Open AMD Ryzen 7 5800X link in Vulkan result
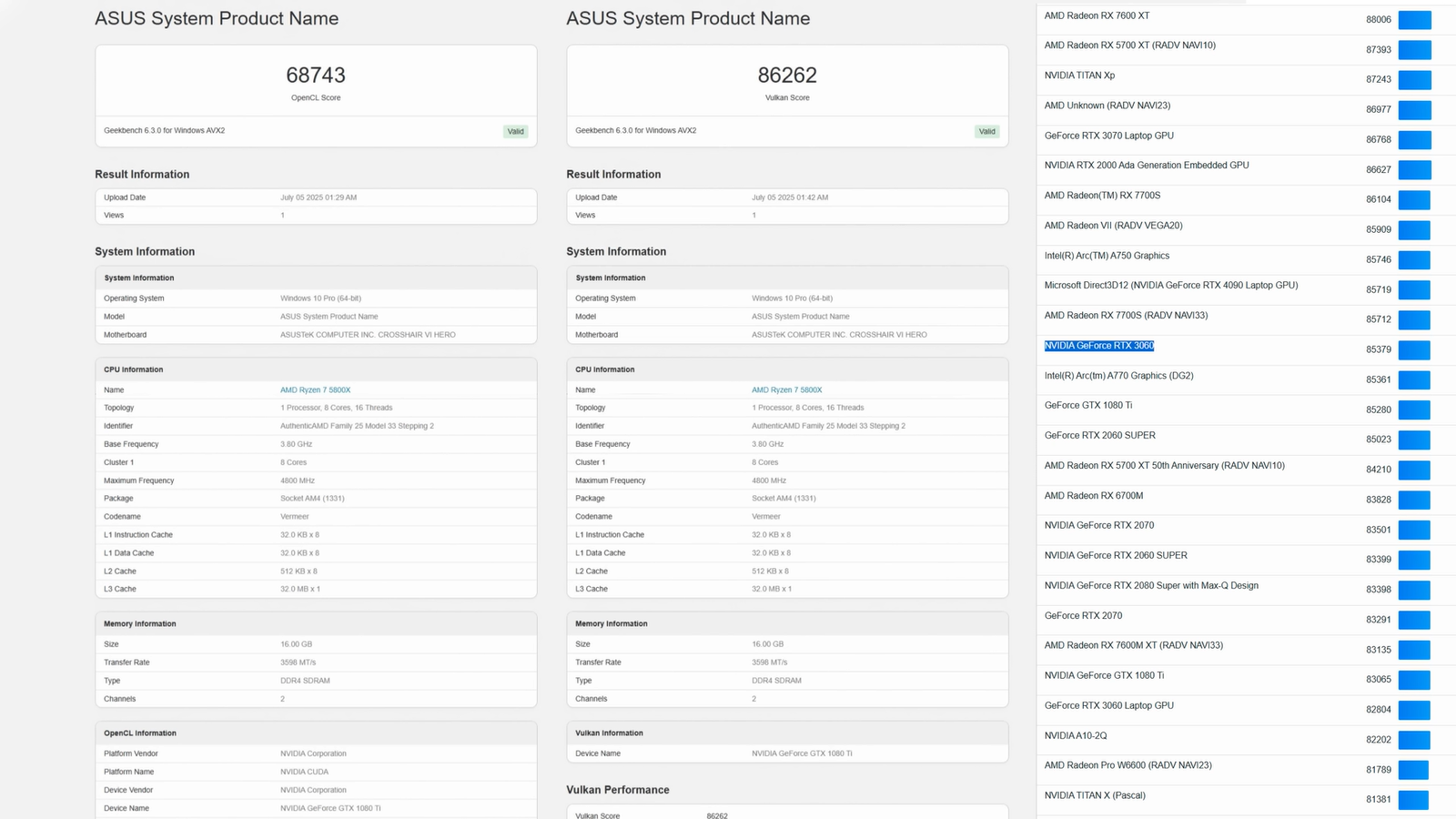 pos(786,389)
